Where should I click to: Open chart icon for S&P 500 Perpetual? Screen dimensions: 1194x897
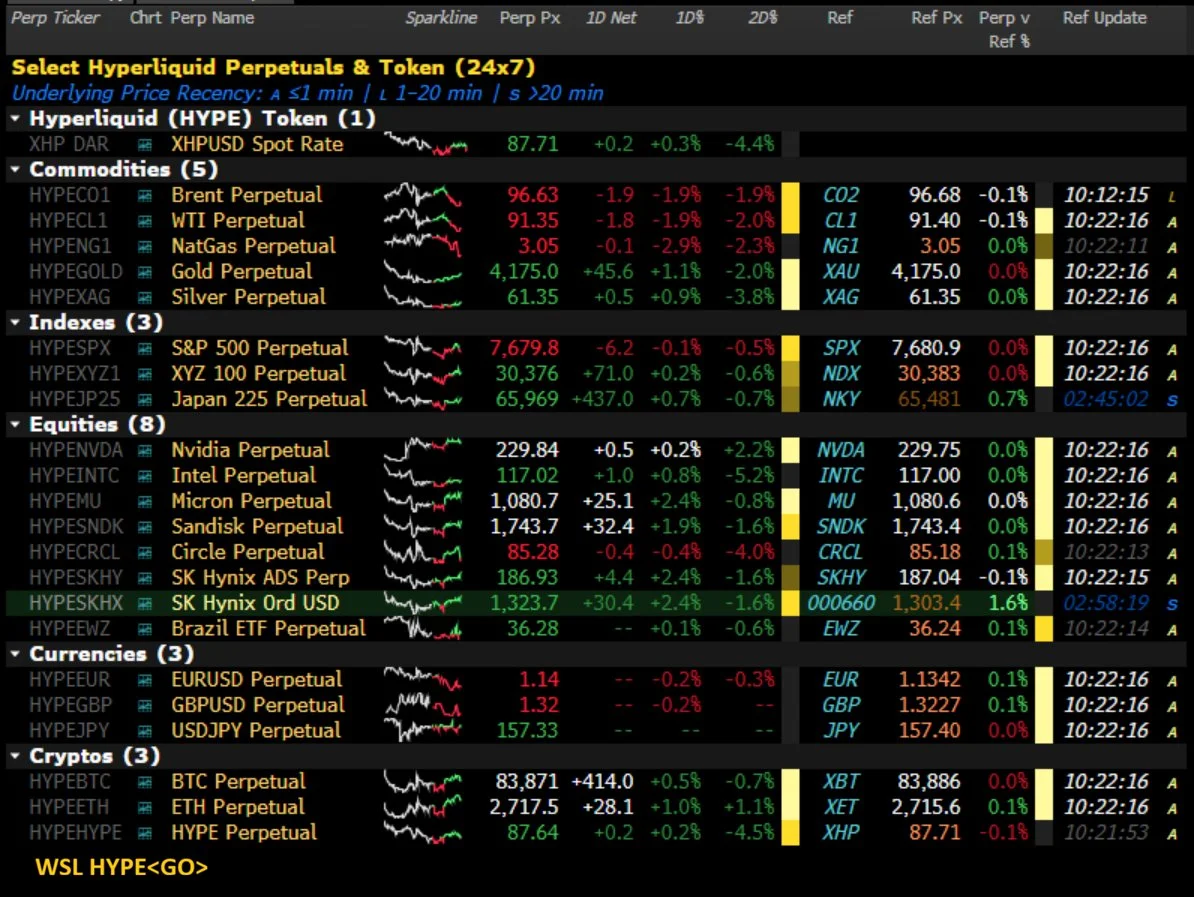pyautogui.click(x=145, y=349)
